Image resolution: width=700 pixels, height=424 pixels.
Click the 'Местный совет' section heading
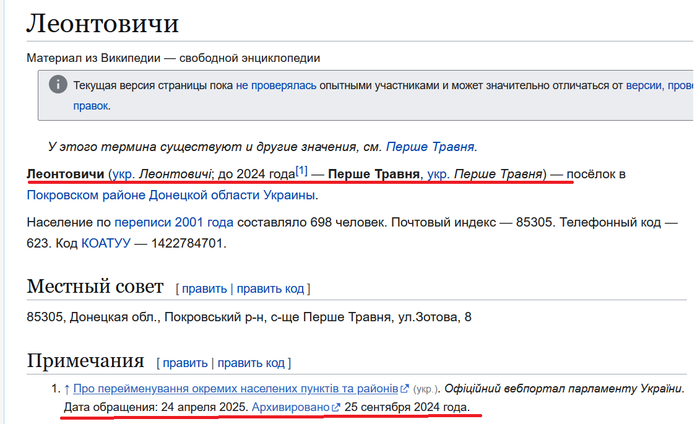[x=95, y=286]
